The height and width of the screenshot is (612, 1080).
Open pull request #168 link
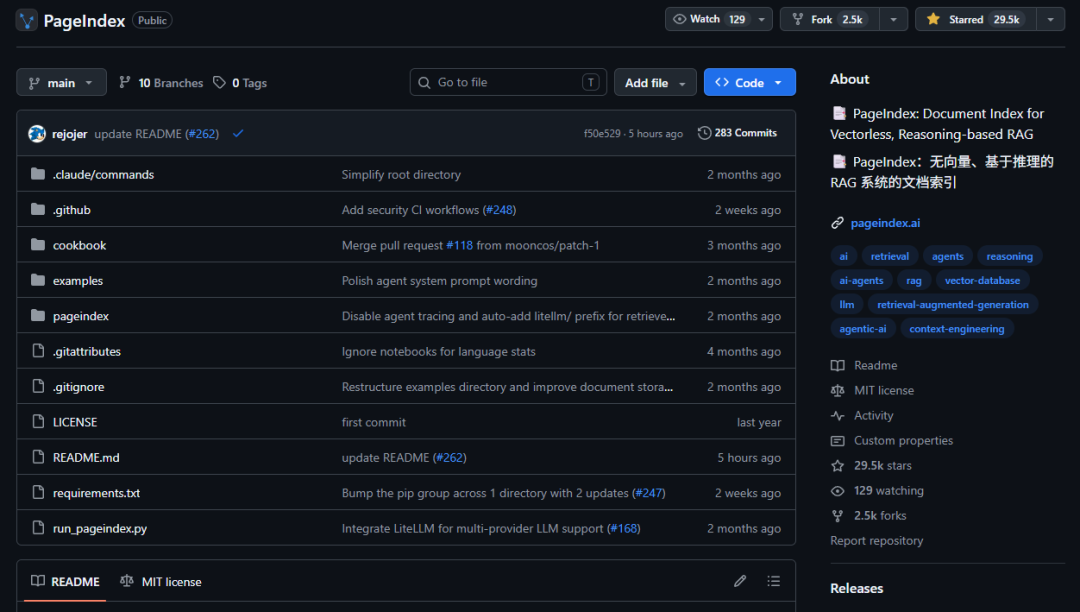pos(623,528)
